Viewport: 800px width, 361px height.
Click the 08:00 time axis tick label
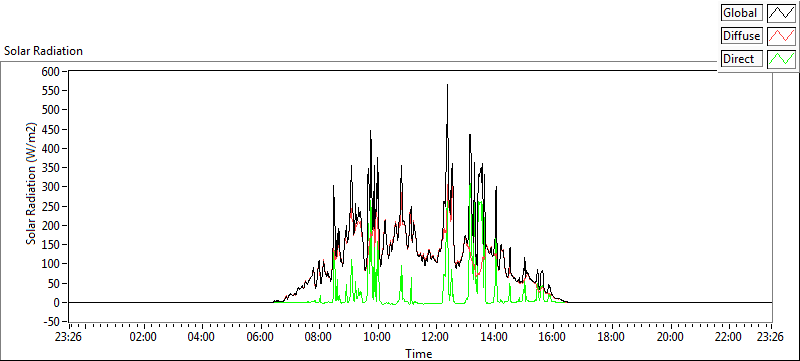click(318, 337)
